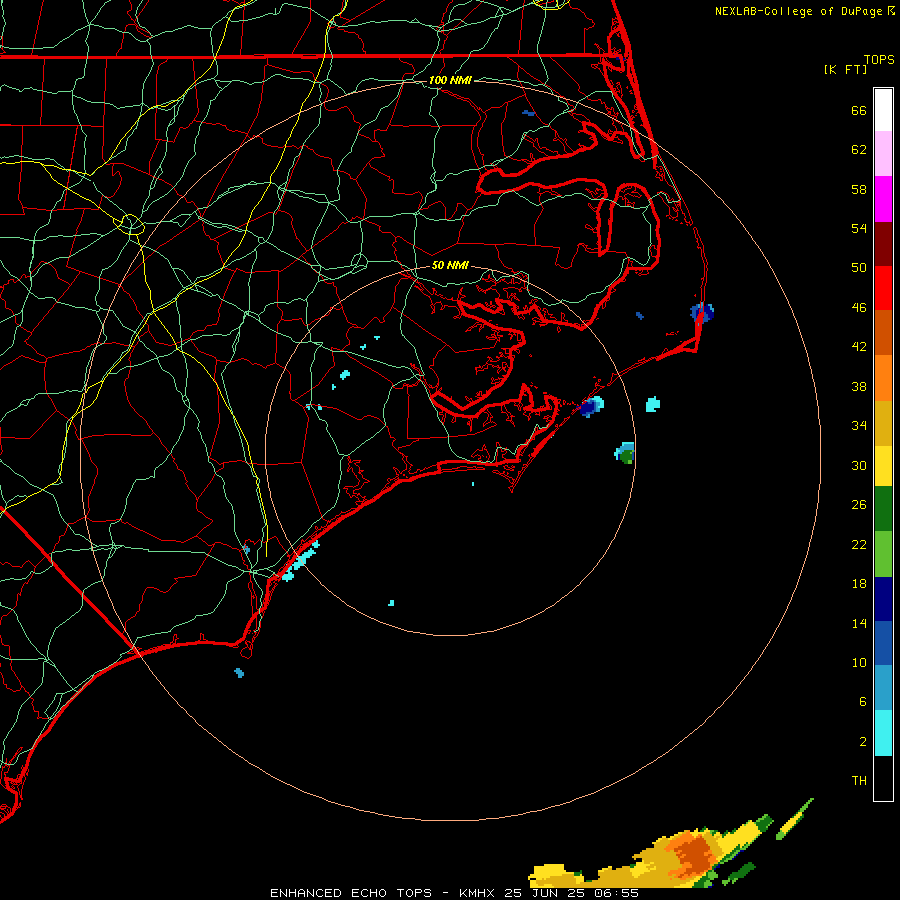This screenshot has height=900, width=900.
Task: Click the '2' legend value
Action: 863,742
